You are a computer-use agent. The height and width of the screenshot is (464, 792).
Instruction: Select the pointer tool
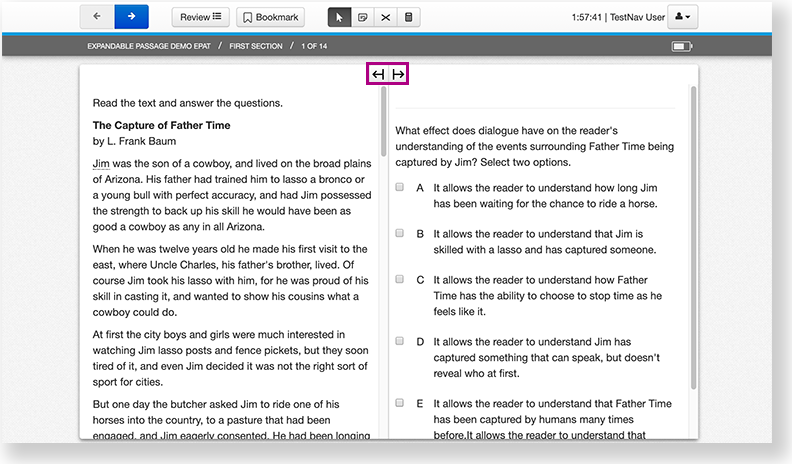pos(340,17)
